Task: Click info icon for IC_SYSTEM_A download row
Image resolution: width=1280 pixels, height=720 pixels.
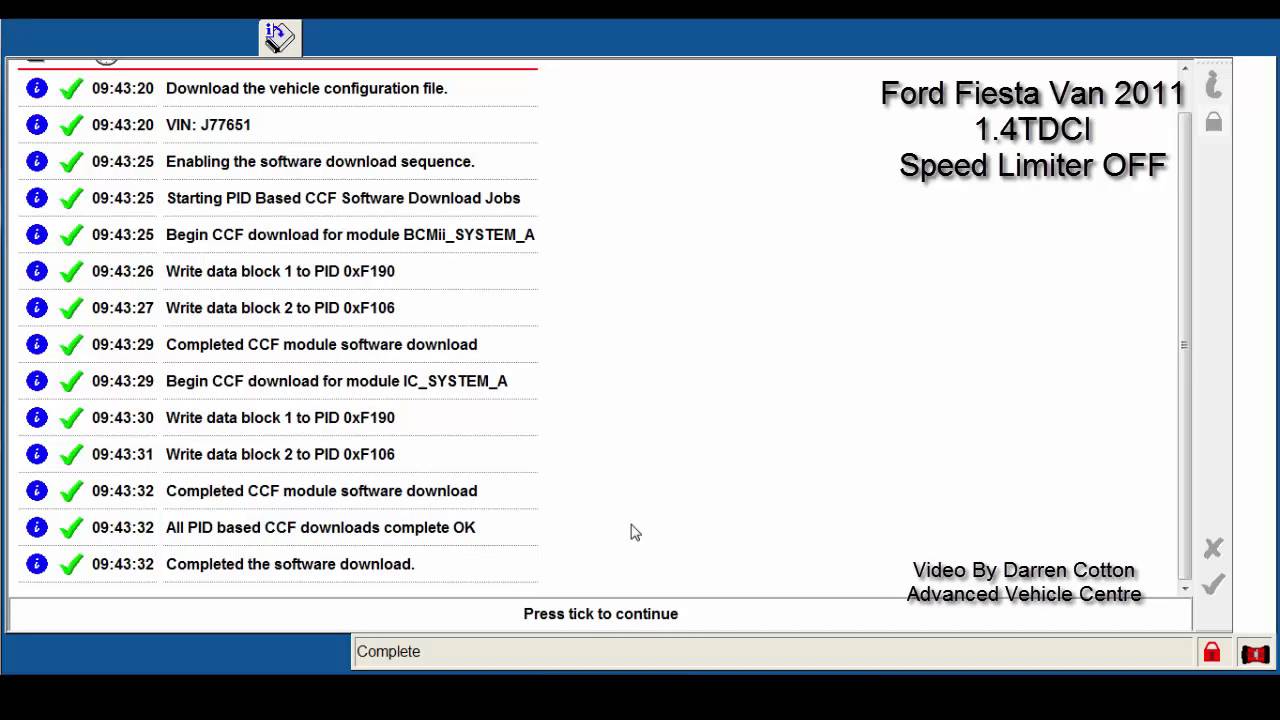Action: [37, 381]
